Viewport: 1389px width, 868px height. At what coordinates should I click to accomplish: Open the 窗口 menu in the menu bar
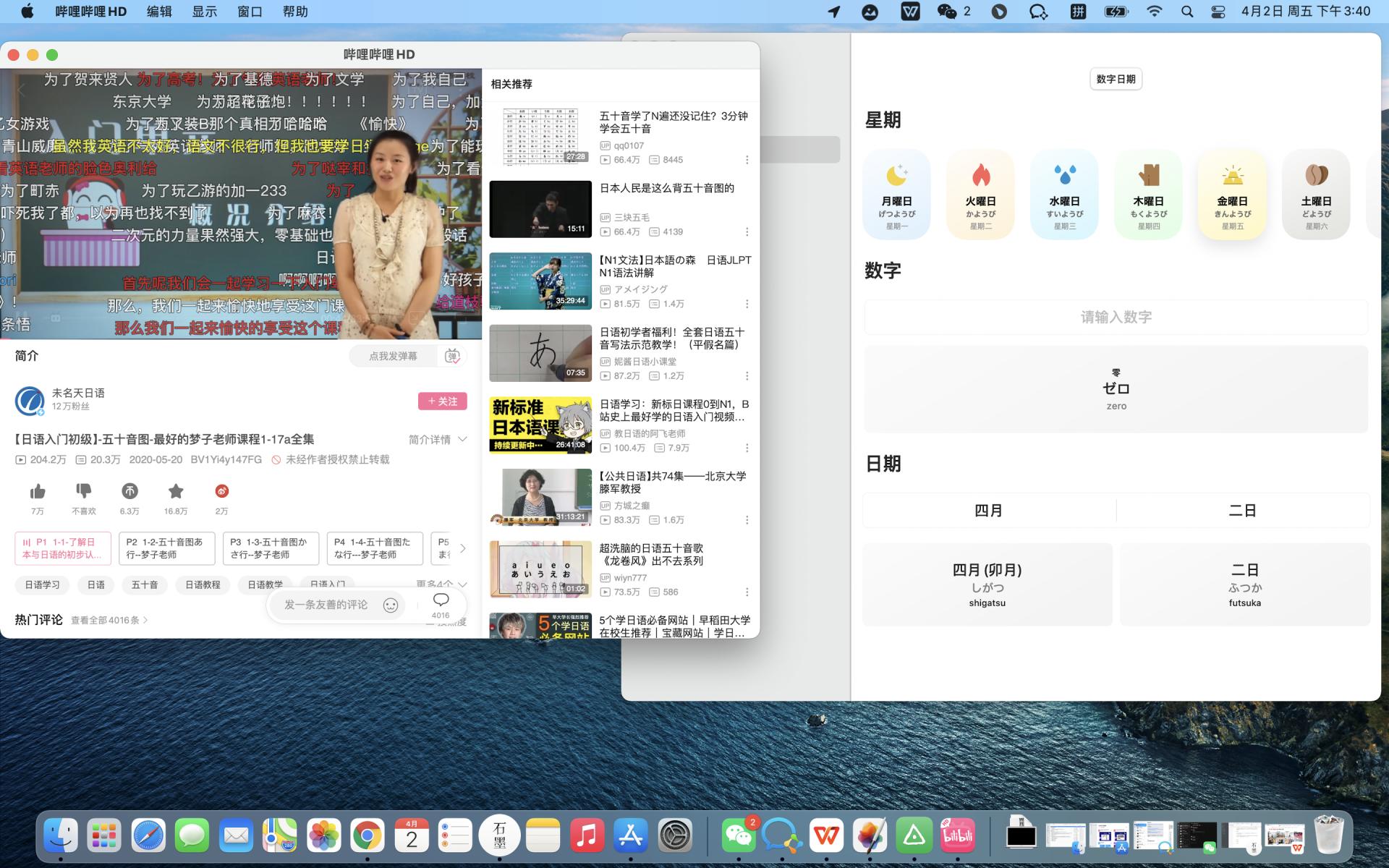[x=249, y=12]
